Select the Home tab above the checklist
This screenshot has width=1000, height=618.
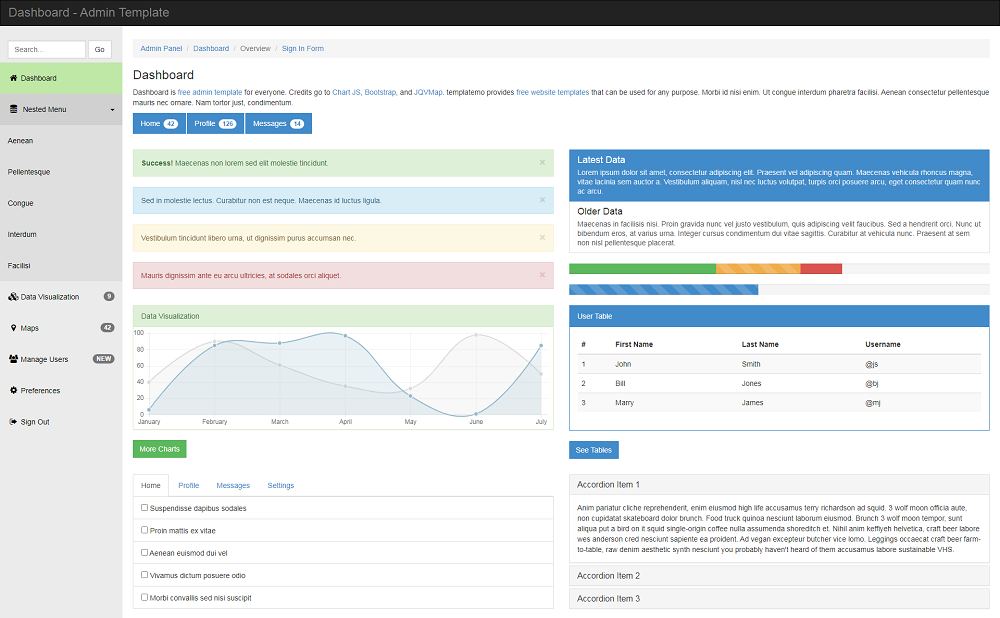click(x=151, y=485)
